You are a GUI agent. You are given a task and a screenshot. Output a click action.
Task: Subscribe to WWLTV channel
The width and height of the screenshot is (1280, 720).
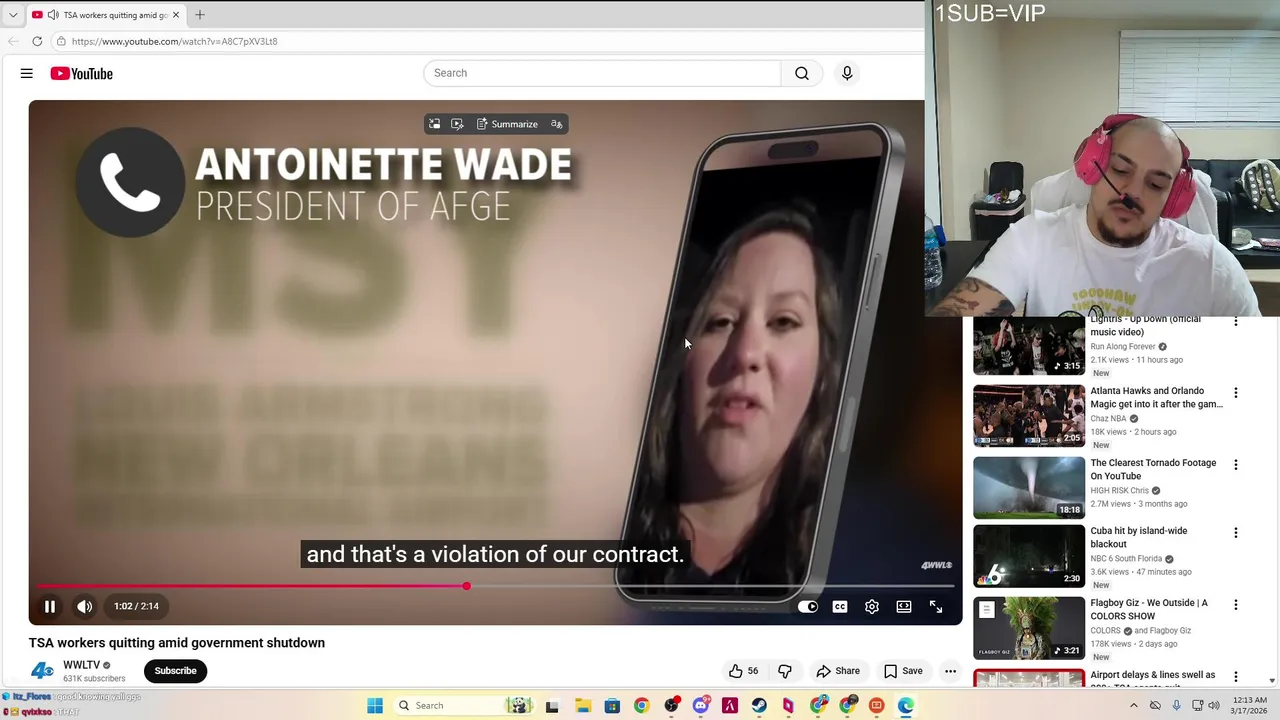pos(175,671)
